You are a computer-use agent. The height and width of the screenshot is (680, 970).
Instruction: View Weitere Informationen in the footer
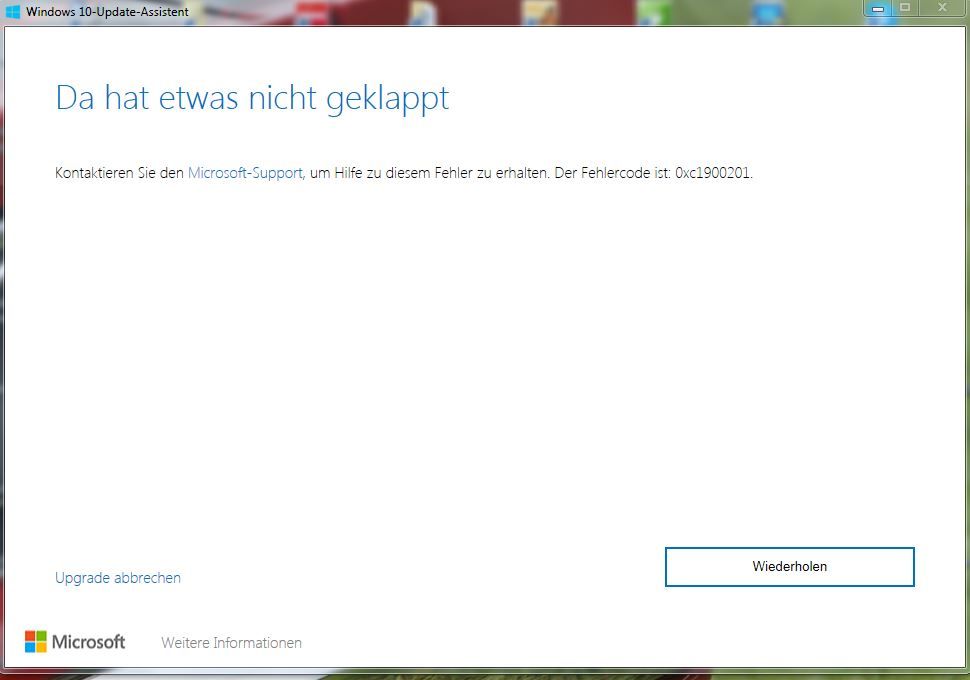(x=231, y=642)
